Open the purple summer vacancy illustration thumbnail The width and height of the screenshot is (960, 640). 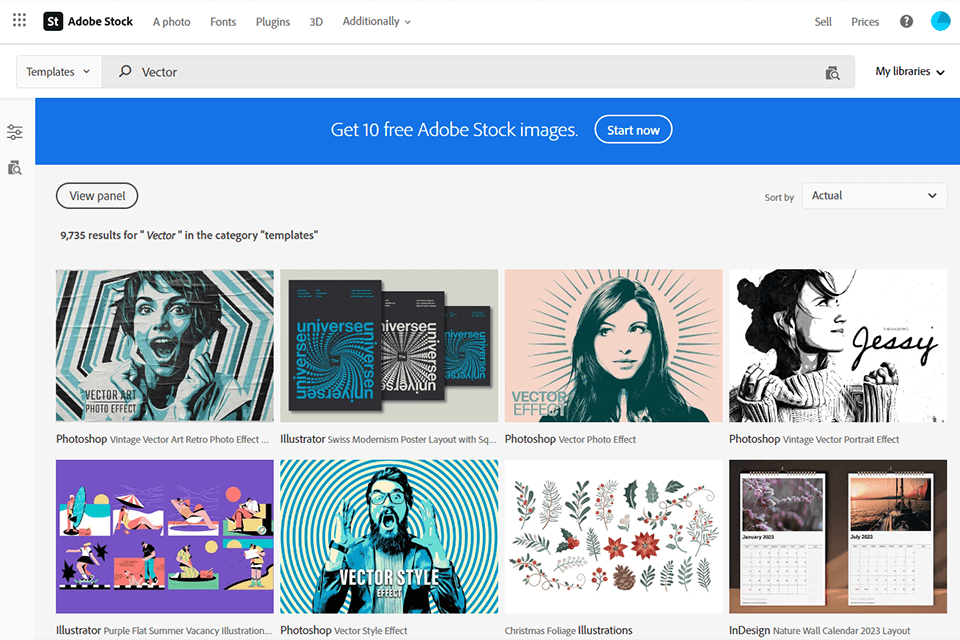[165, 536]
